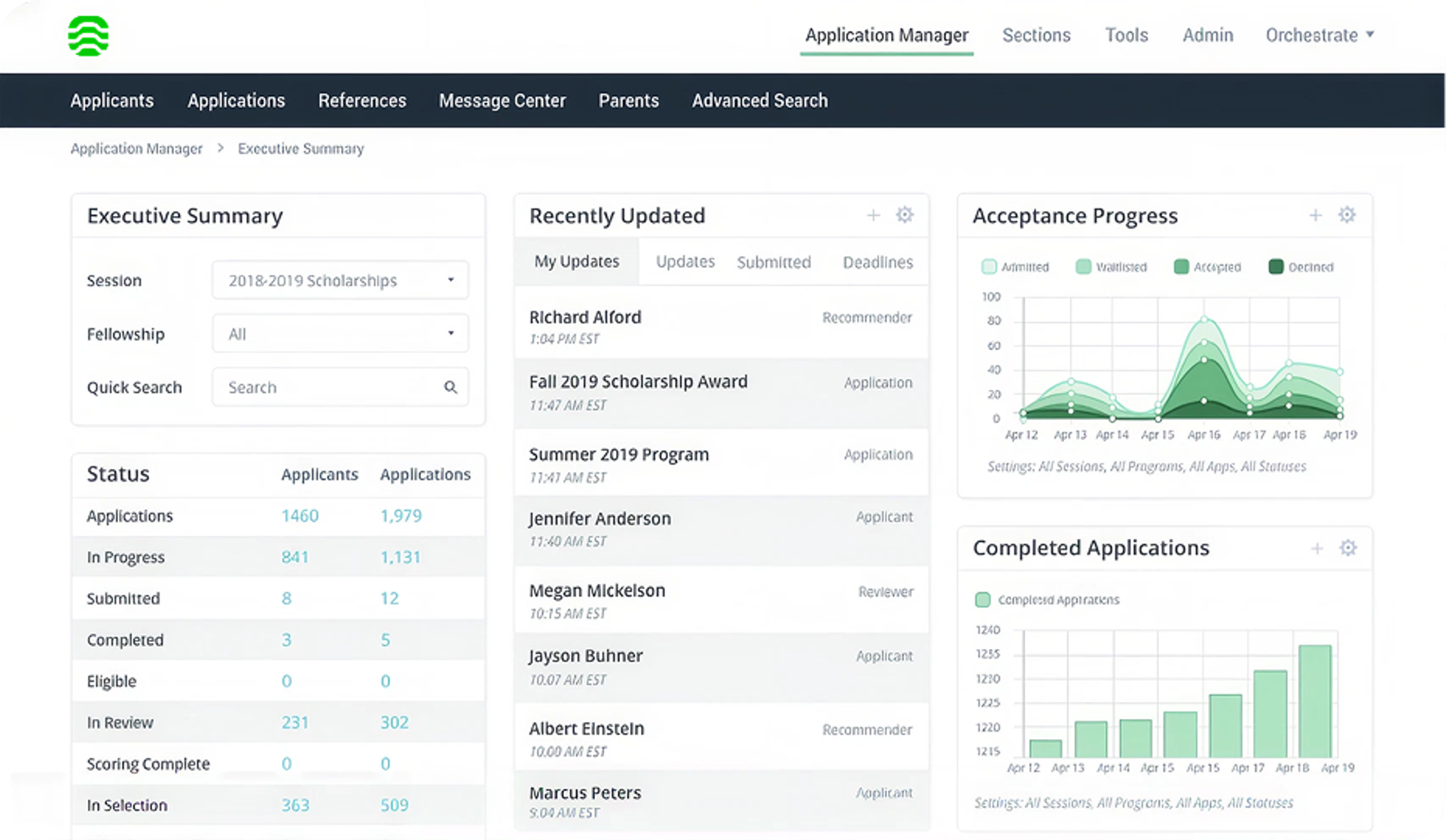Open the Albert Einstein recommender entry

[x=721, y=738]
